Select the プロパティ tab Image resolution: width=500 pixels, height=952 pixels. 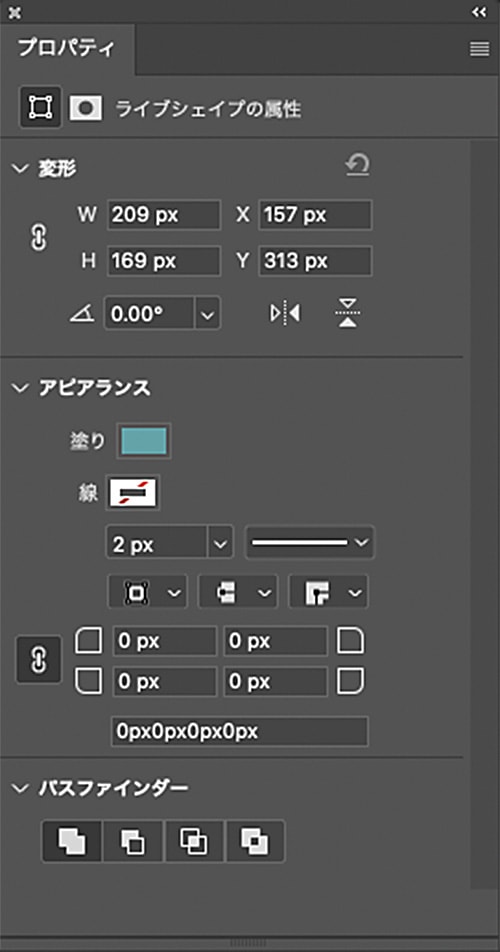pos(67,49)
